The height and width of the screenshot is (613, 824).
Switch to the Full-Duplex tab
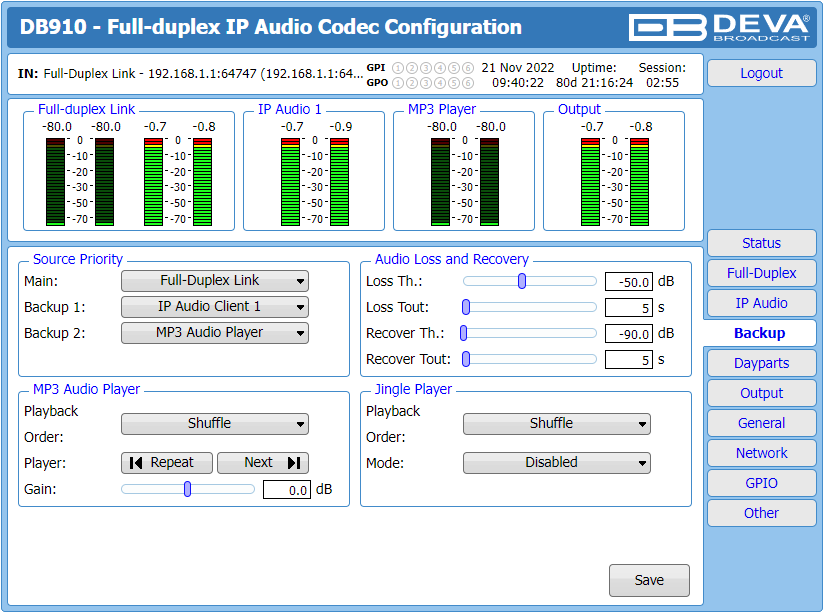(x=761, y=273)
